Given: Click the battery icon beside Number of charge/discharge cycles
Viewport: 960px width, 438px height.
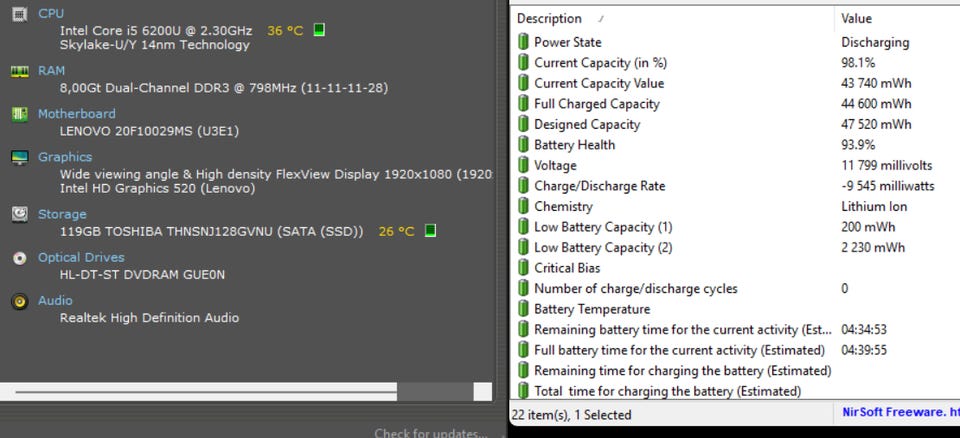Looking at the screenshot, I should [x=523, y=289].
